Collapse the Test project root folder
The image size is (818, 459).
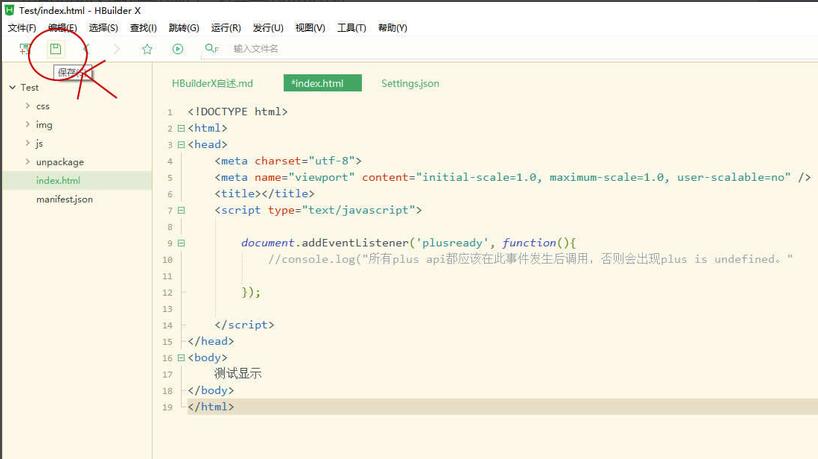point(11,87)
